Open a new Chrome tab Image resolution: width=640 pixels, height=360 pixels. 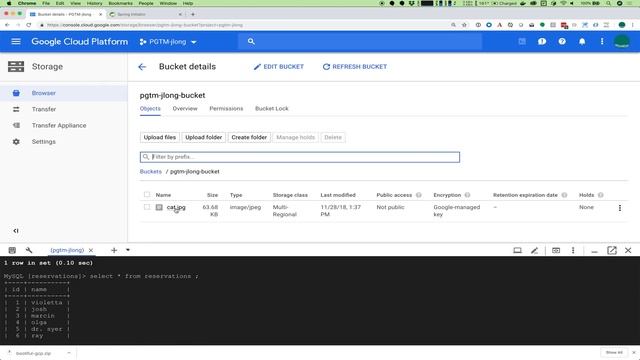click(x=193, y=14)
